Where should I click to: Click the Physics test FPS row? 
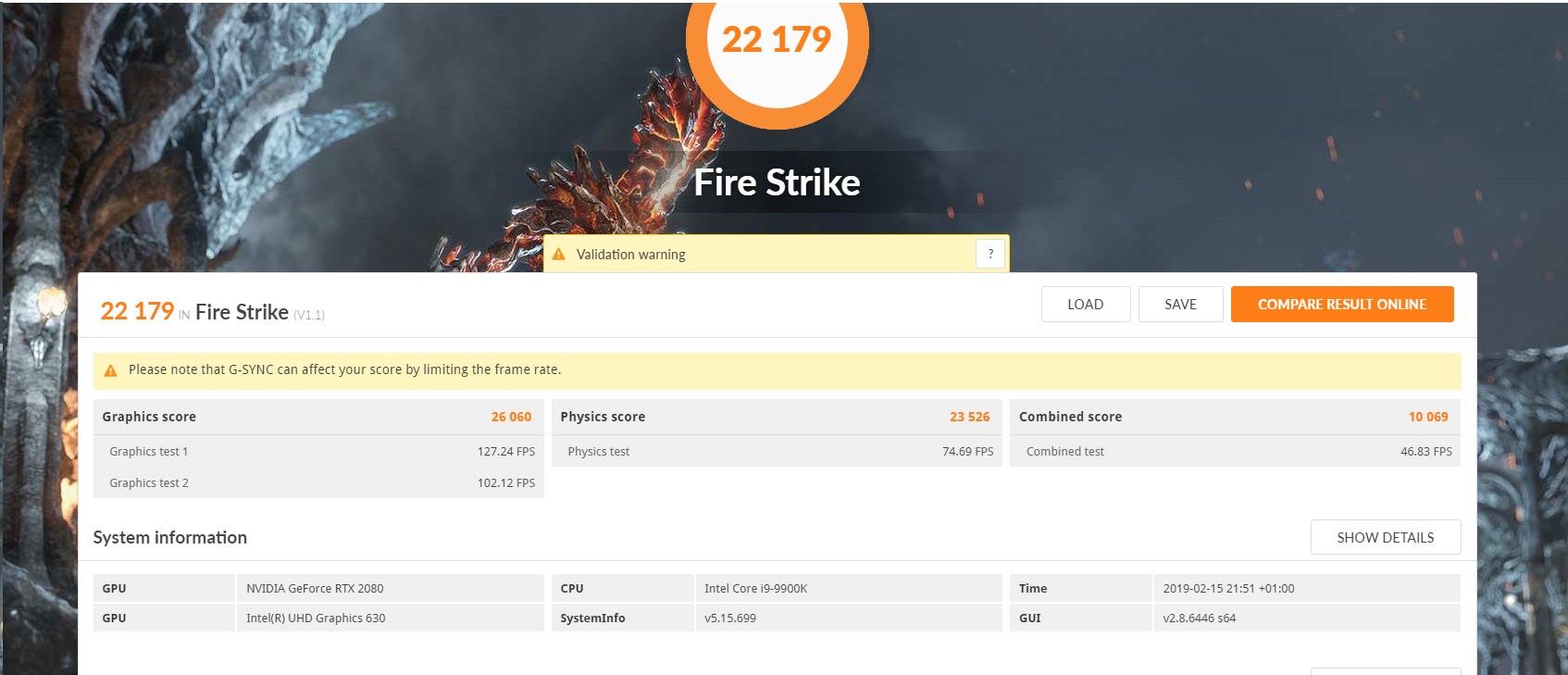776,452
